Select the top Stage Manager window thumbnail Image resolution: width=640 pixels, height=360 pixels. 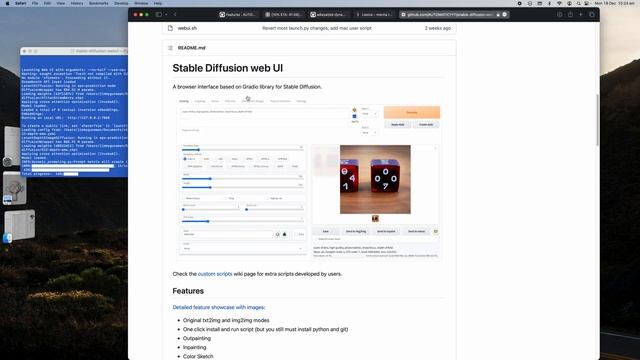pyautogui.click(x=11, y=147)
